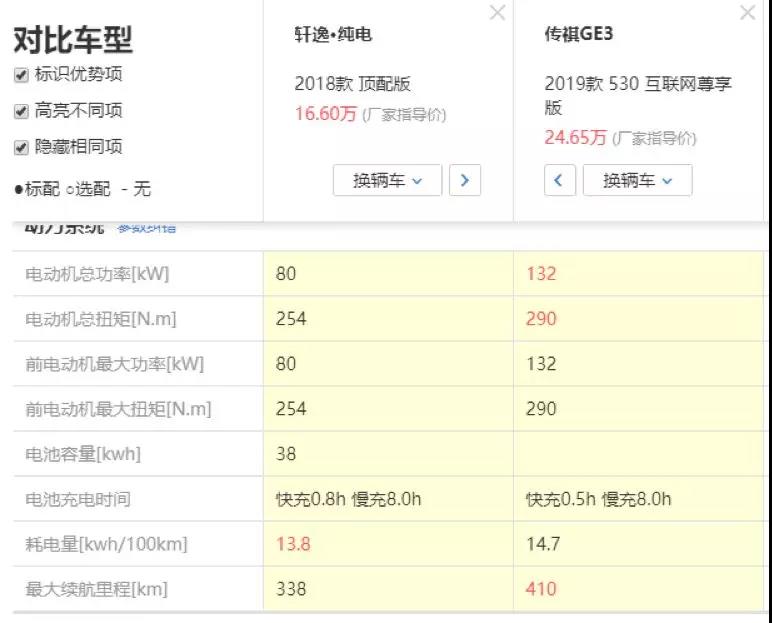Uncheck the 高亮不同项 option
Screen dimensions: 772x623
point(21,111)
